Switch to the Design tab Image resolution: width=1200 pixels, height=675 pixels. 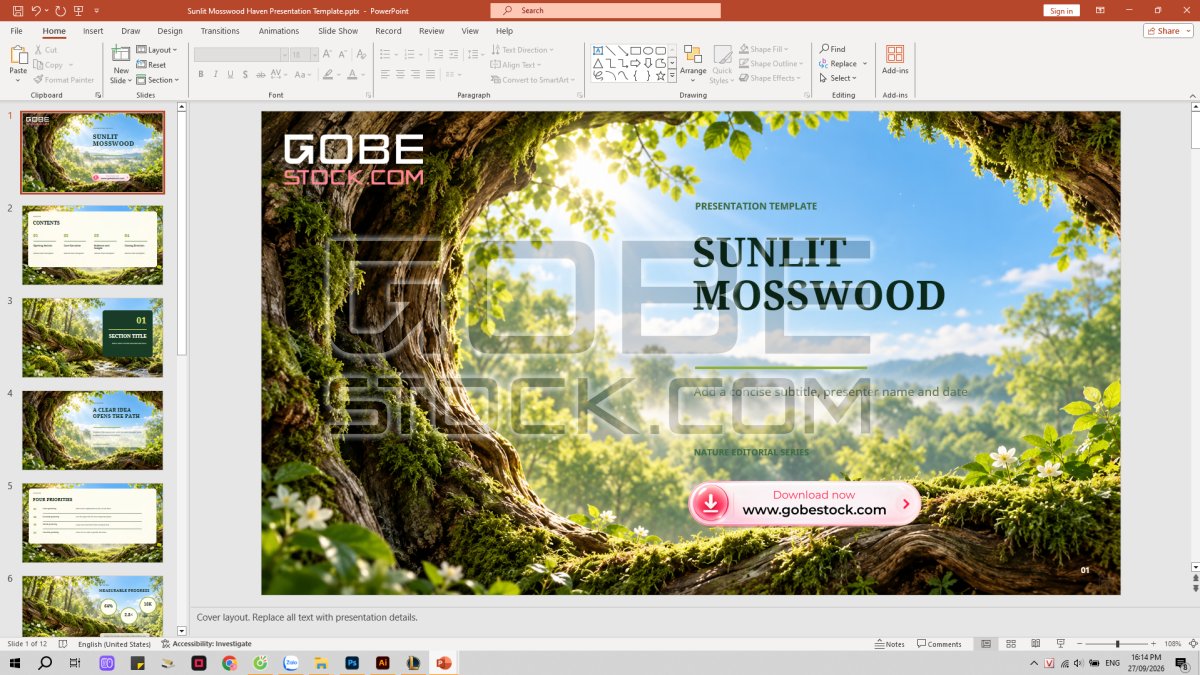170,31
